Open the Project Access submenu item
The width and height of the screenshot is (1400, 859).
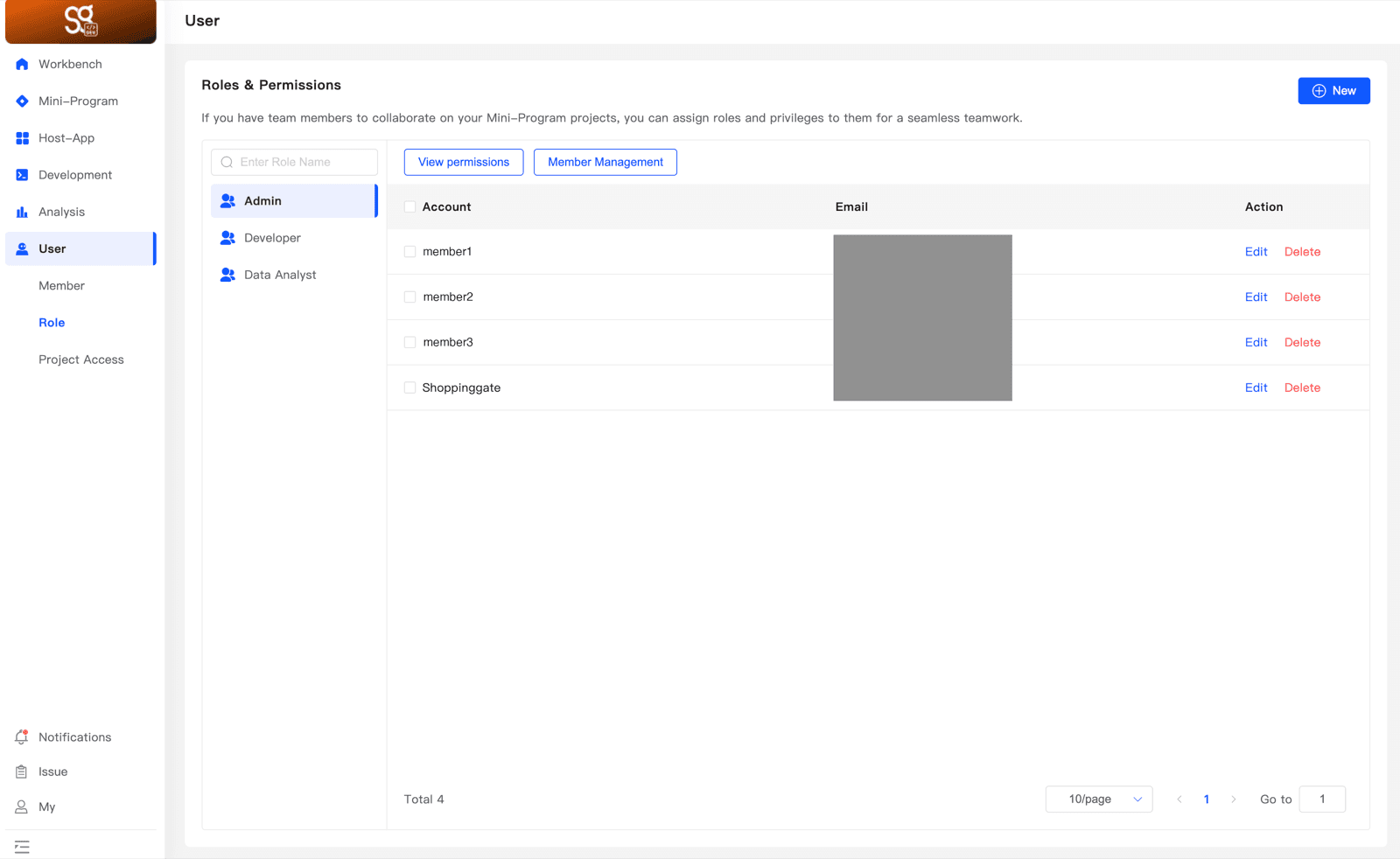pyautogui.click(x=81, y=360)
